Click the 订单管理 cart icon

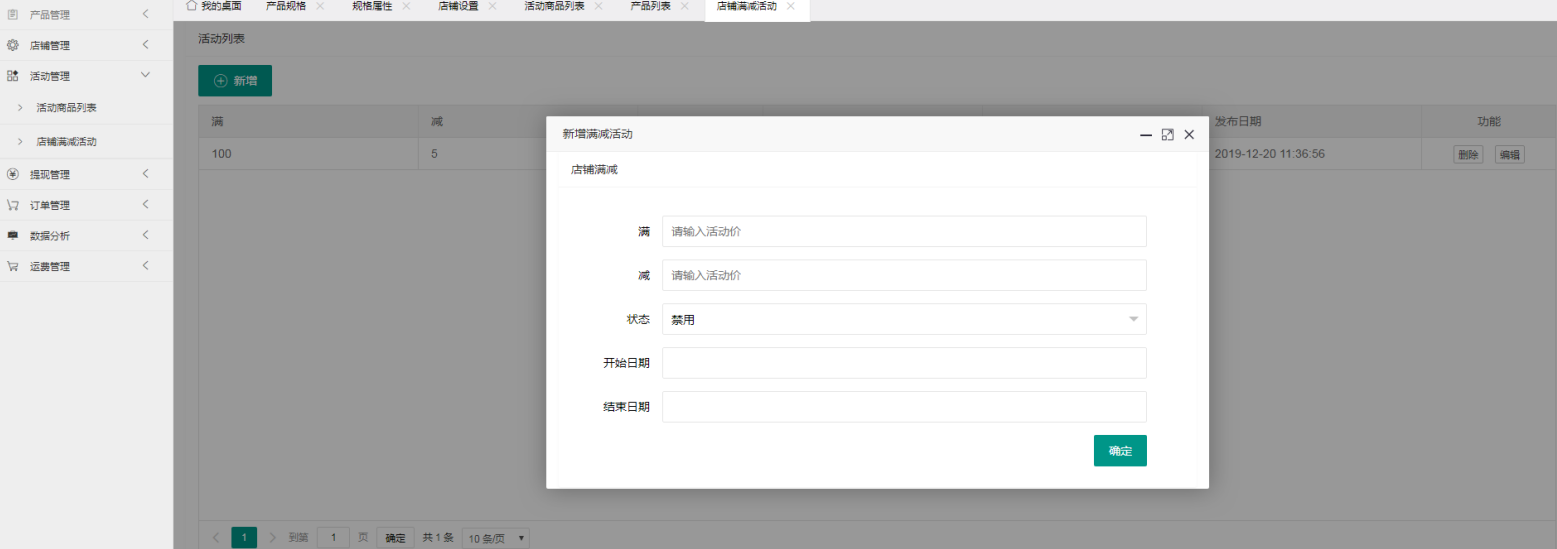click(13, 205)
